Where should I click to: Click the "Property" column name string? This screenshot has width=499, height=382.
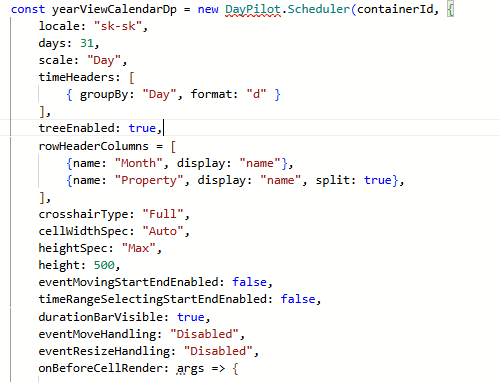coord(149,180)
